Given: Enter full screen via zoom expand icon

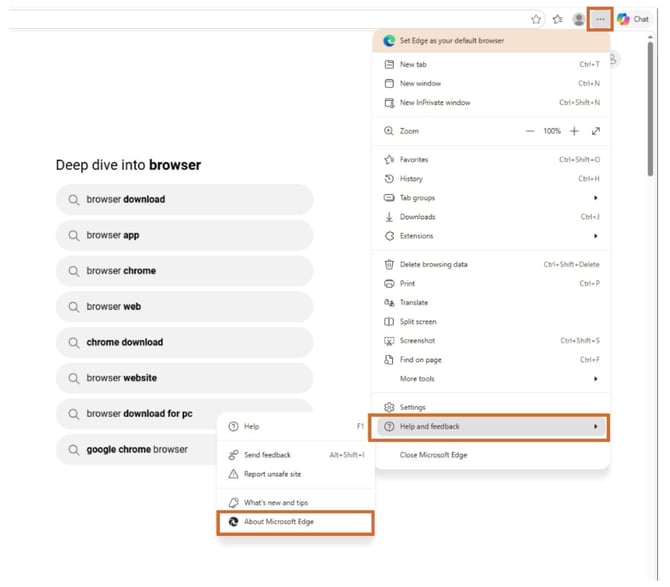Looking at the screenshot, I should pyautogui.click(x=596, y=131).
